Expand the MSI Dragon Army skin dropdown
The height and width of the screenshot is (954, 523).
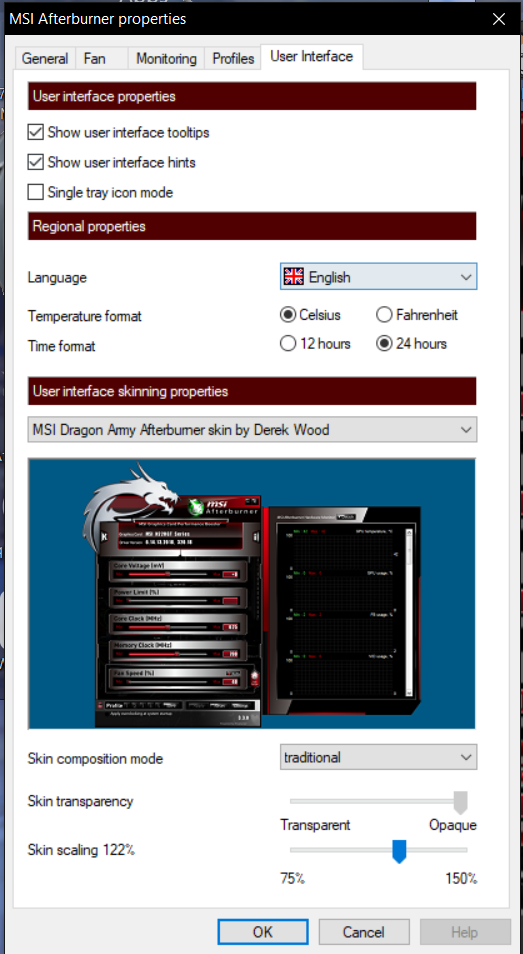[x=252, y=430]
